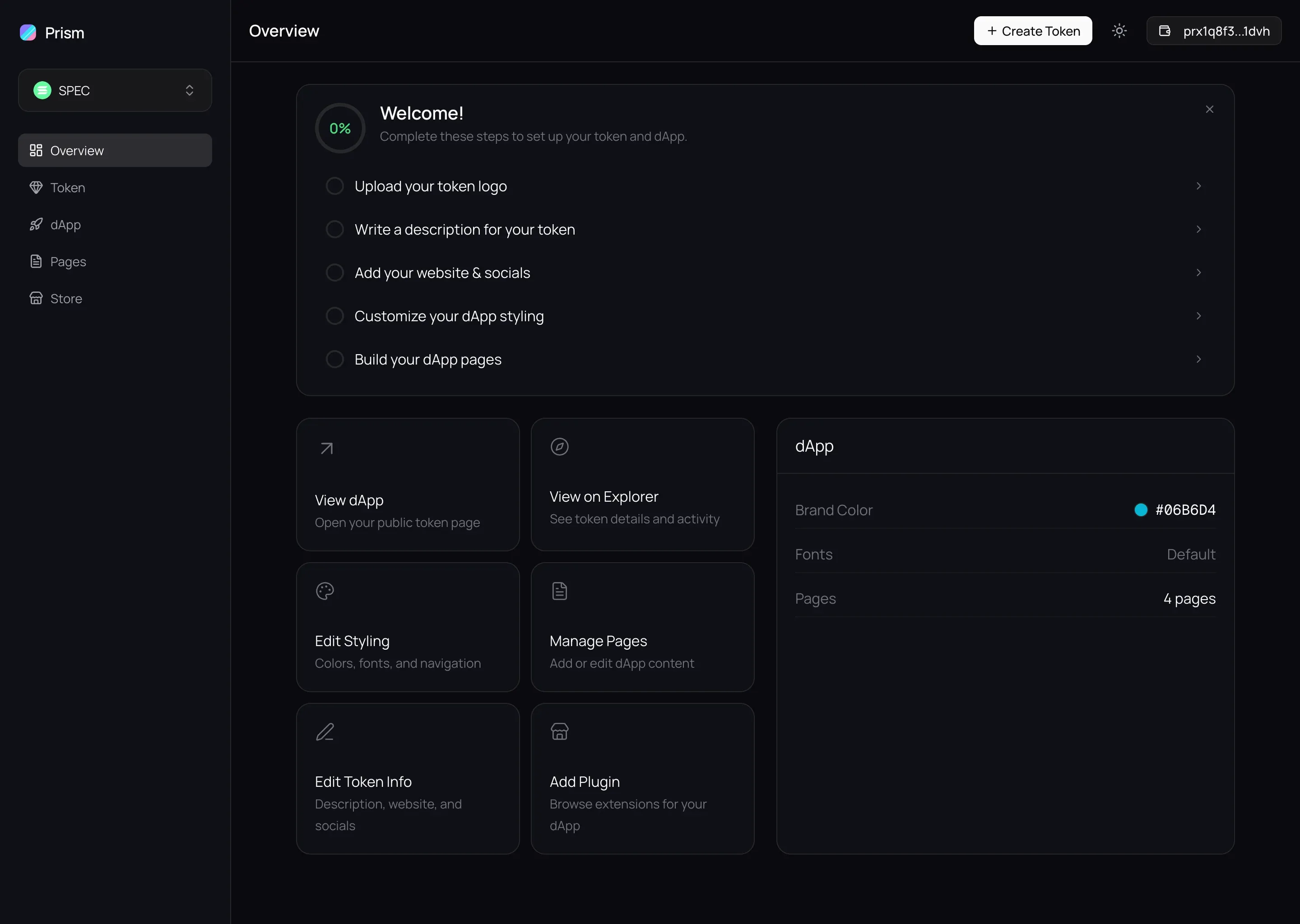Check the Customize your dApp styling circle

(334, 316)
